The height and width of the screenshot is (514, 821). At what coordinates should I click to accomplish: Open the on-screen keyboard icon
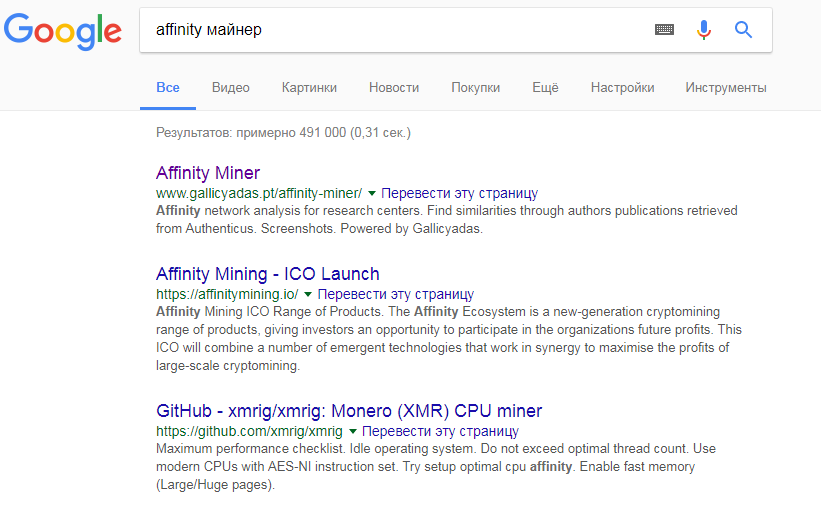664,30
